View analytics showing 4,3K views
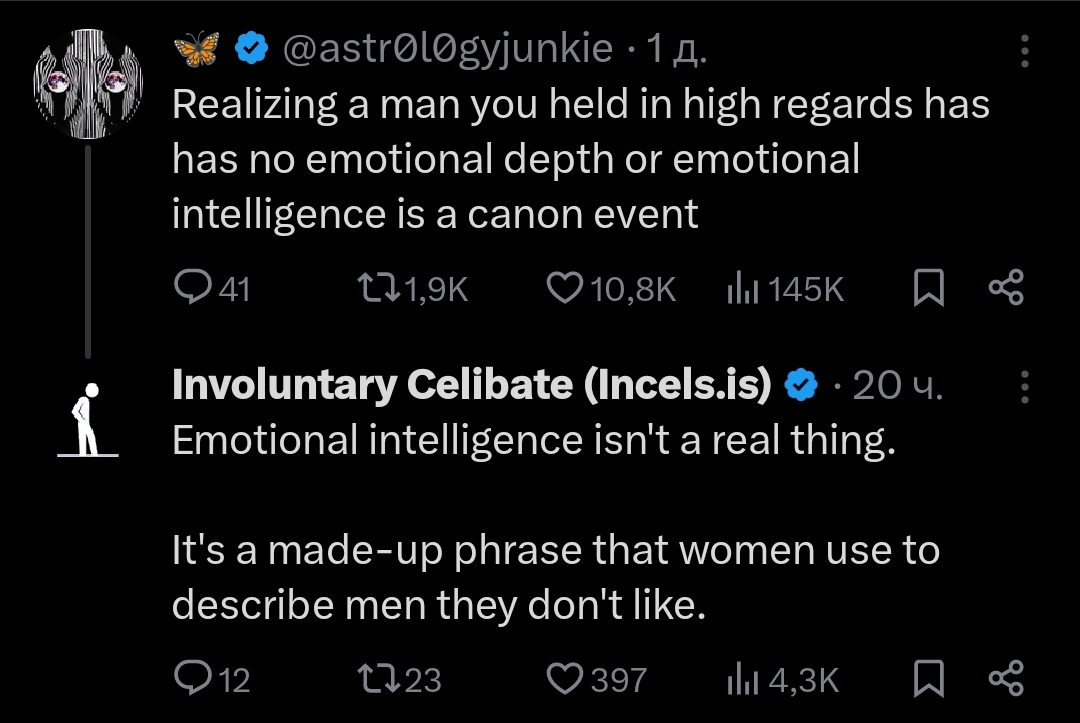Image resolution: width=1080 pixels, height=723 pixels. click(x=740, y=679)
